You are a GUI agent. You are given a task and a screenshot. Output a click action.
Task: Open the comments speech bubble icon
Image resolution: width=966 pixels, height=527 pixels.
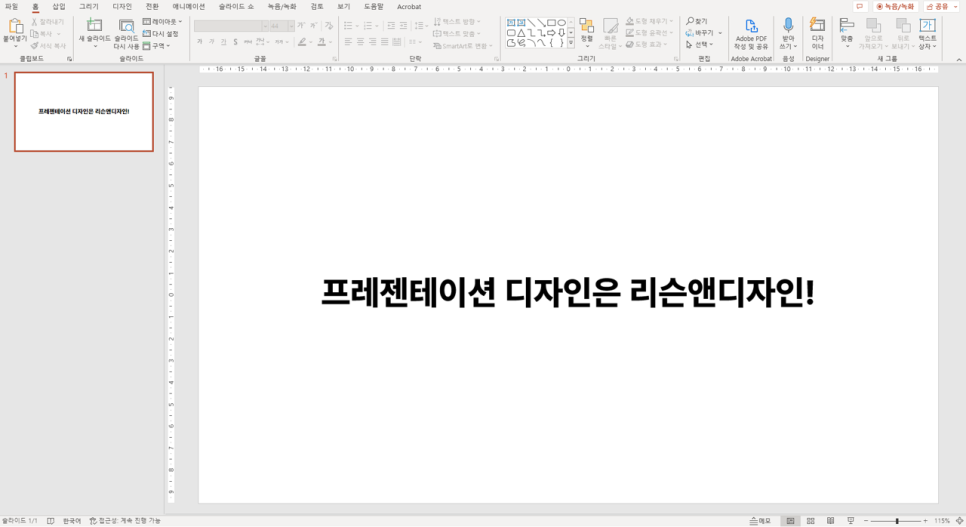click(x=859, y=7)
